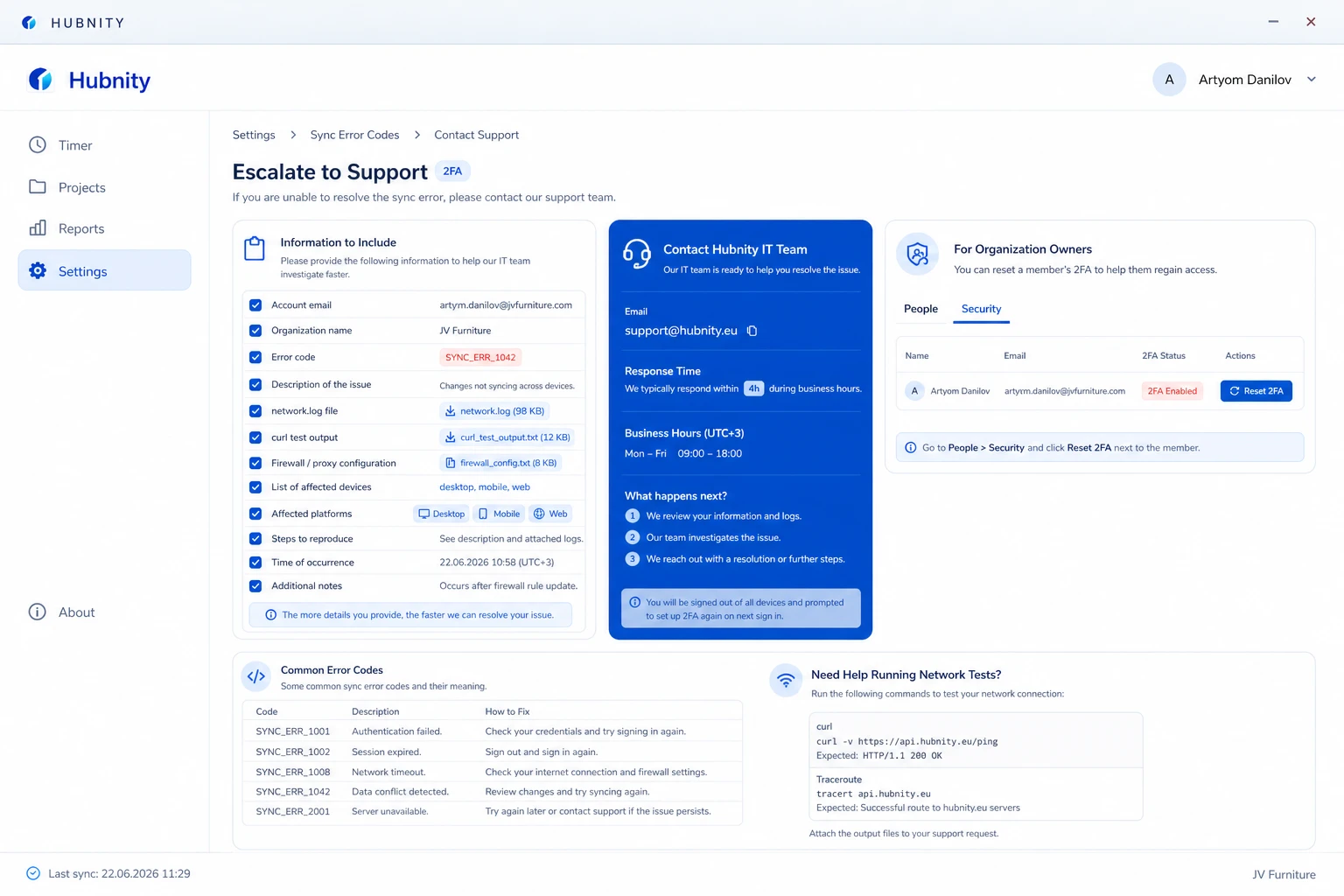Viewport: 1344px width, 896px height.
Task: Click info icon in Reset 2FA hint
Action: (911, 447)
